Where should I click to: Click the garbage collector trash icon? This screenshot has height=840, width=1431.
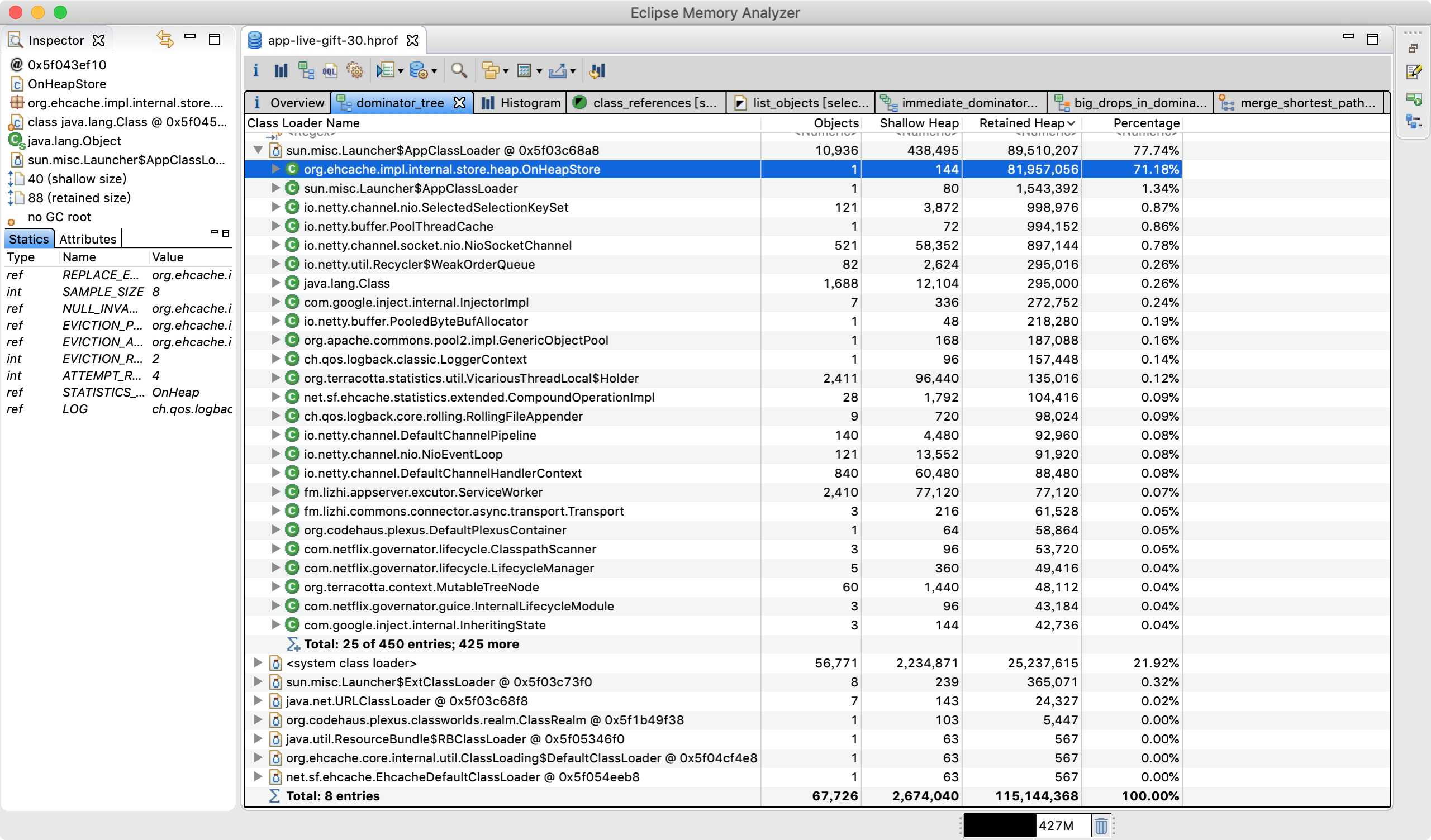[x=1101, y=825]
